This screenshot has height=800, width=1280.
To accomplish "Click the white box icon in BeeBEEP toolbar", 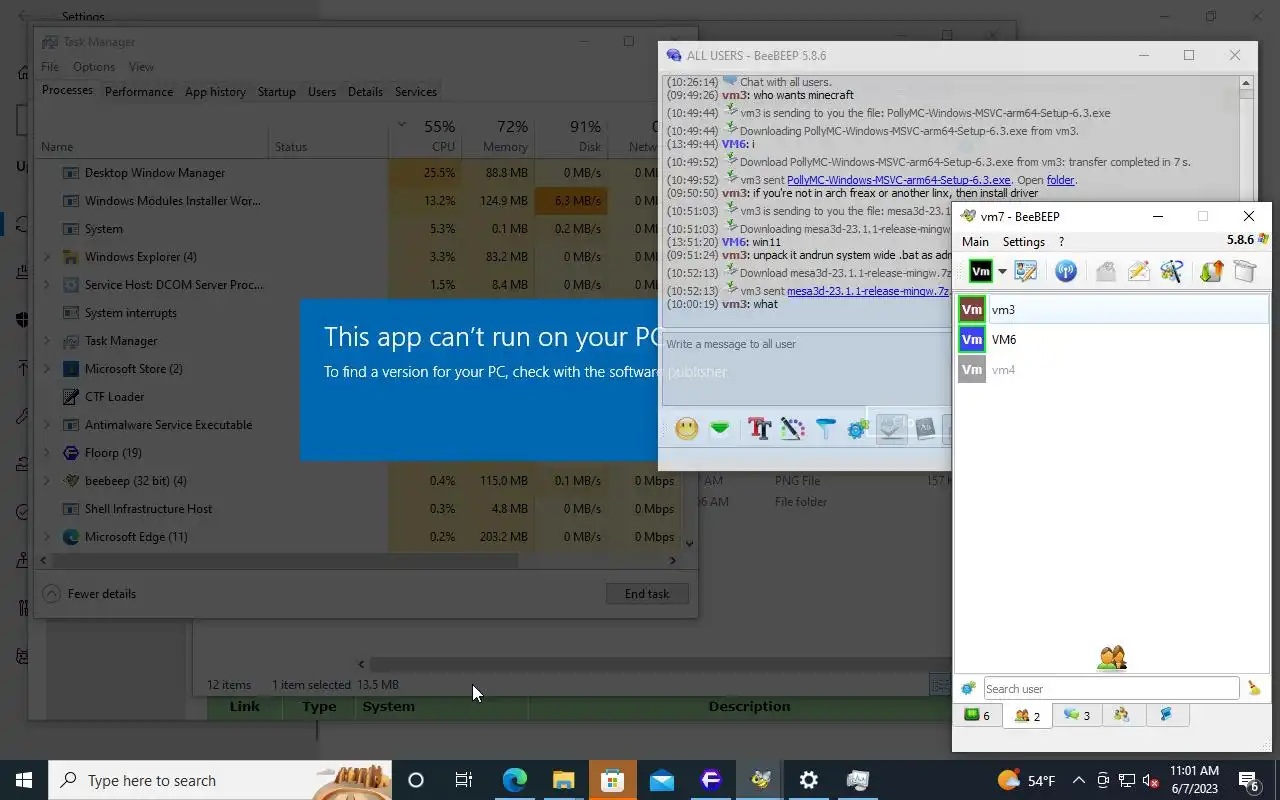I will (1244, 271).
